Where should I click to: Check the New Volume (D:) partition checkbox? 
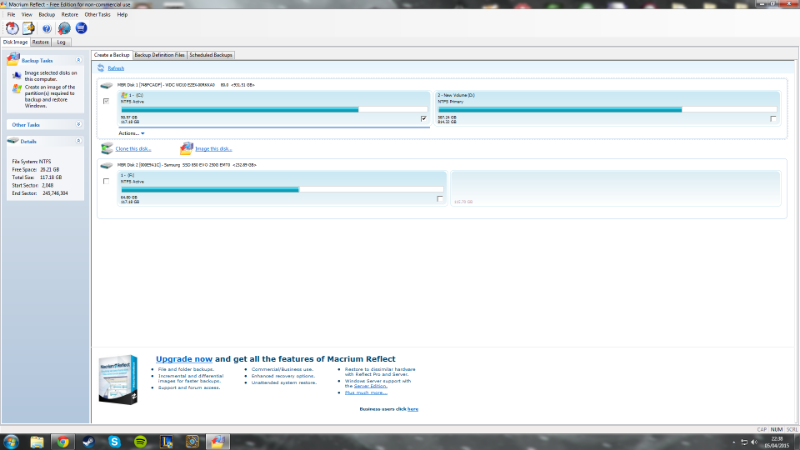(x=773, y=118)
